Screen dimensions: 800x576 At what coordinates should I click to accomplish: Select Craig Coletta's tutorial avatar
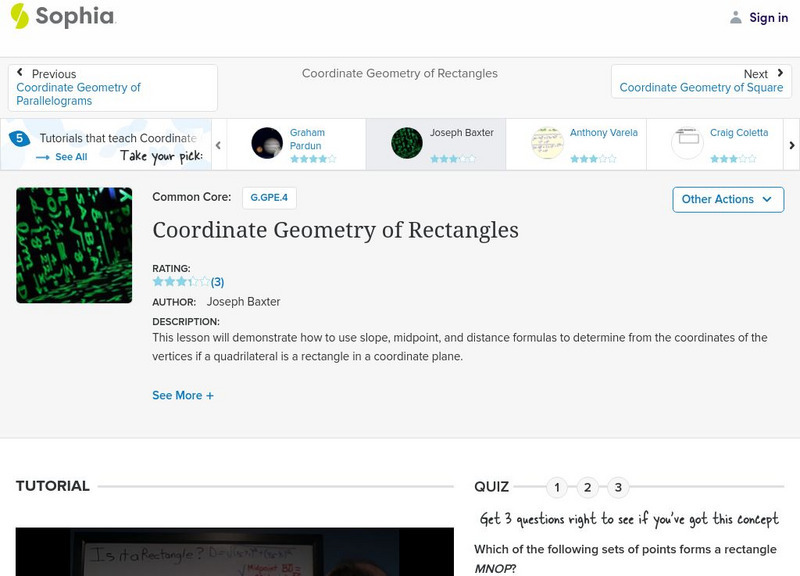point(687,143)
